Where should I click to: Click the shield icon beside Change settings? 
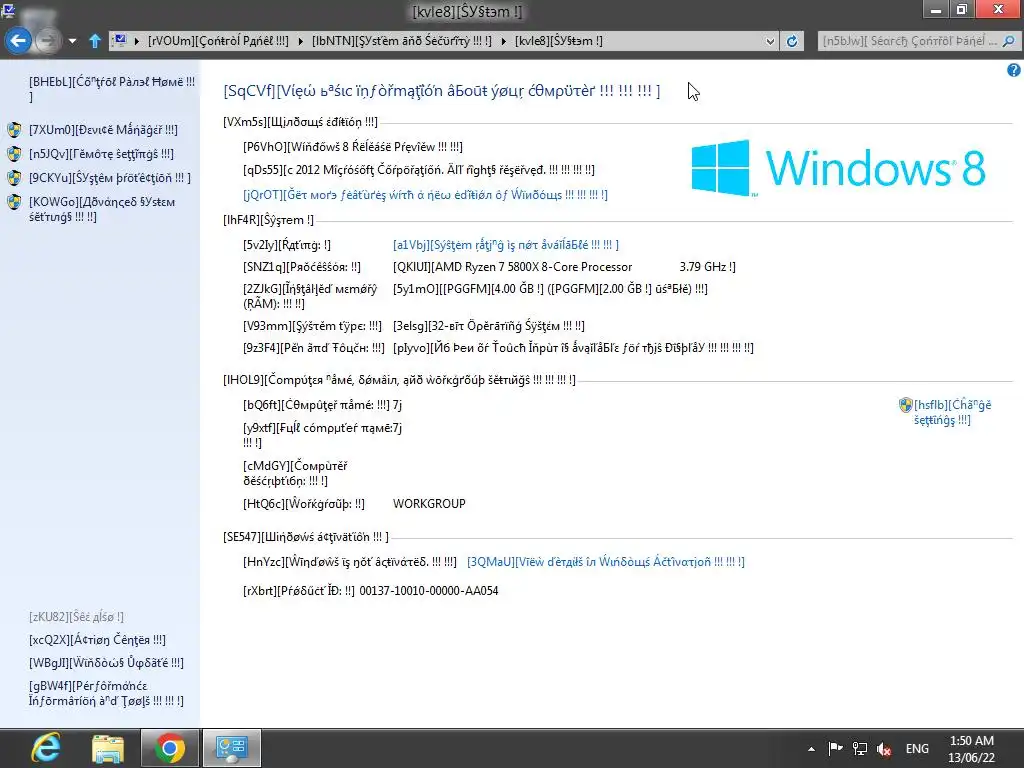905,405
